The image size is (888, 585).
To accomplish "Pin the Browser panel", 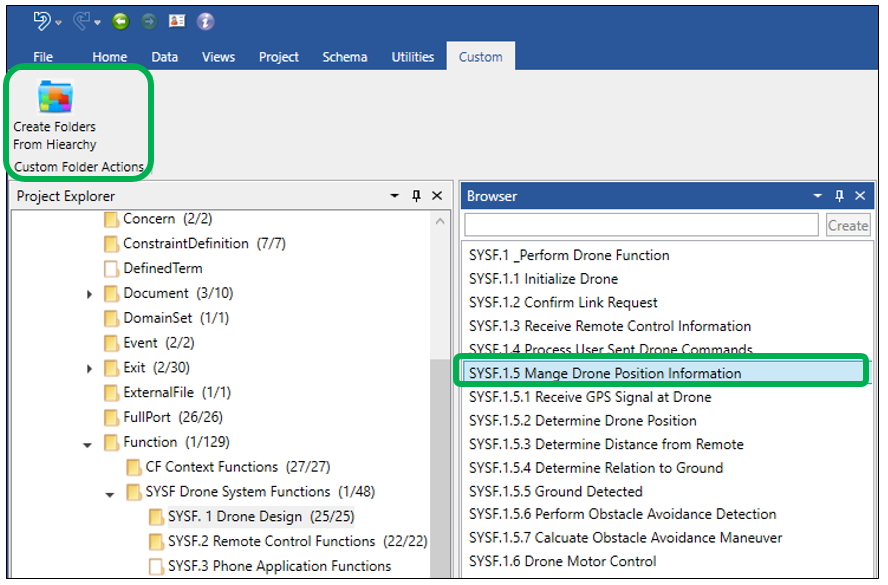I will pyautogui.click(x=840, y=196).
